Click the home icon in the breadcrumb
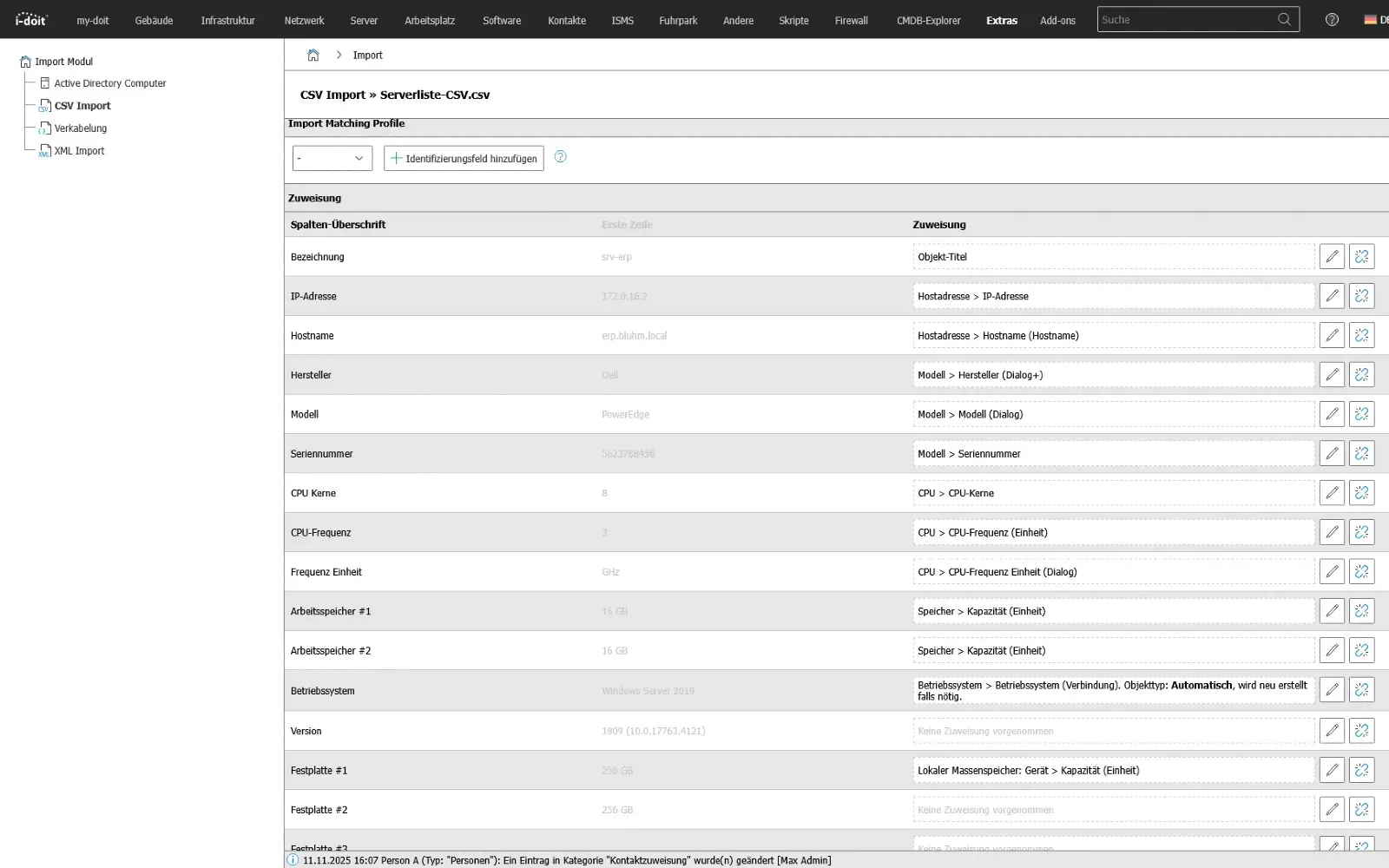 313,54
